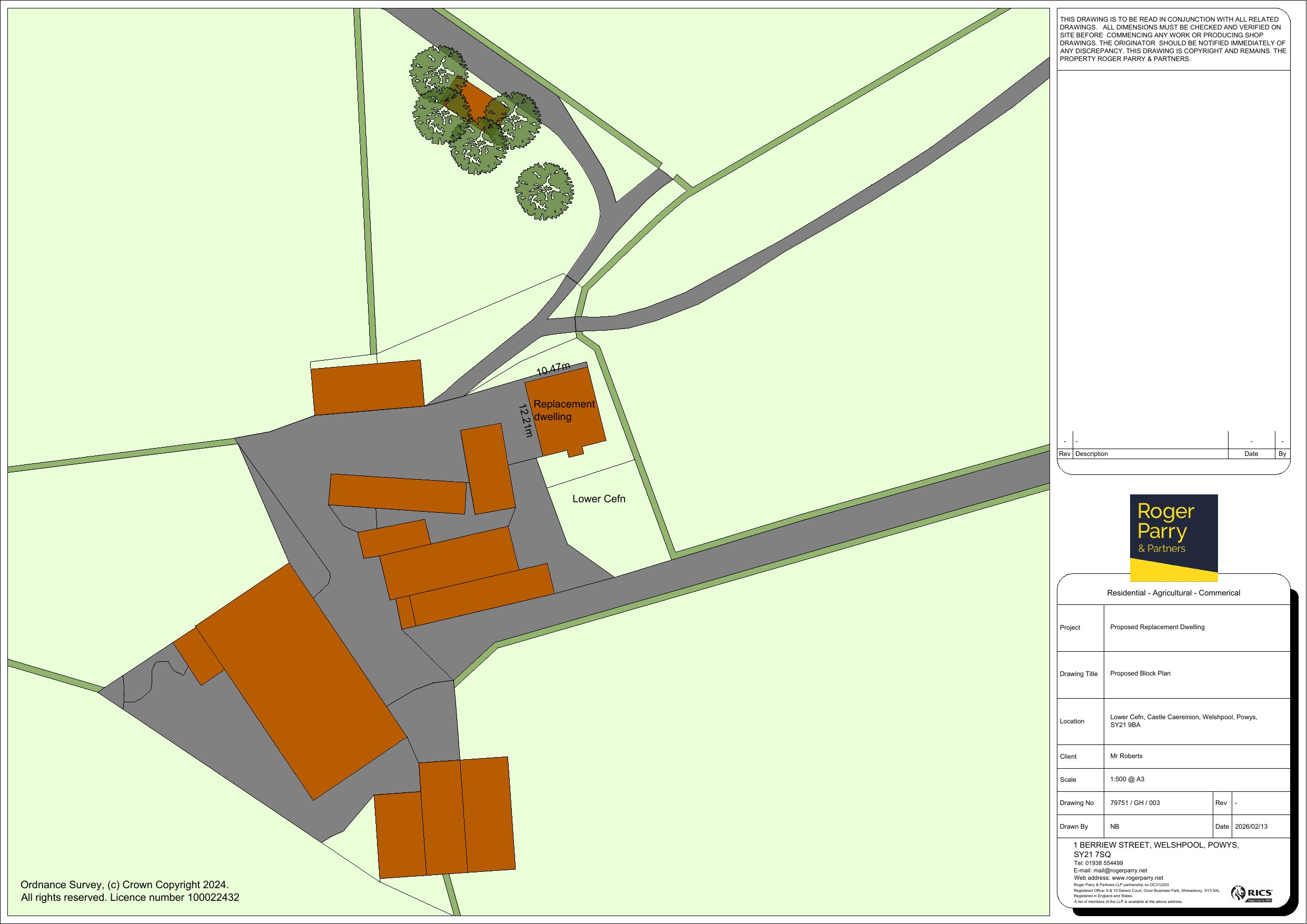Click the 2026/02/13 date field
This screenshot has width=1307, height=924.
(x=1251, y=826)
